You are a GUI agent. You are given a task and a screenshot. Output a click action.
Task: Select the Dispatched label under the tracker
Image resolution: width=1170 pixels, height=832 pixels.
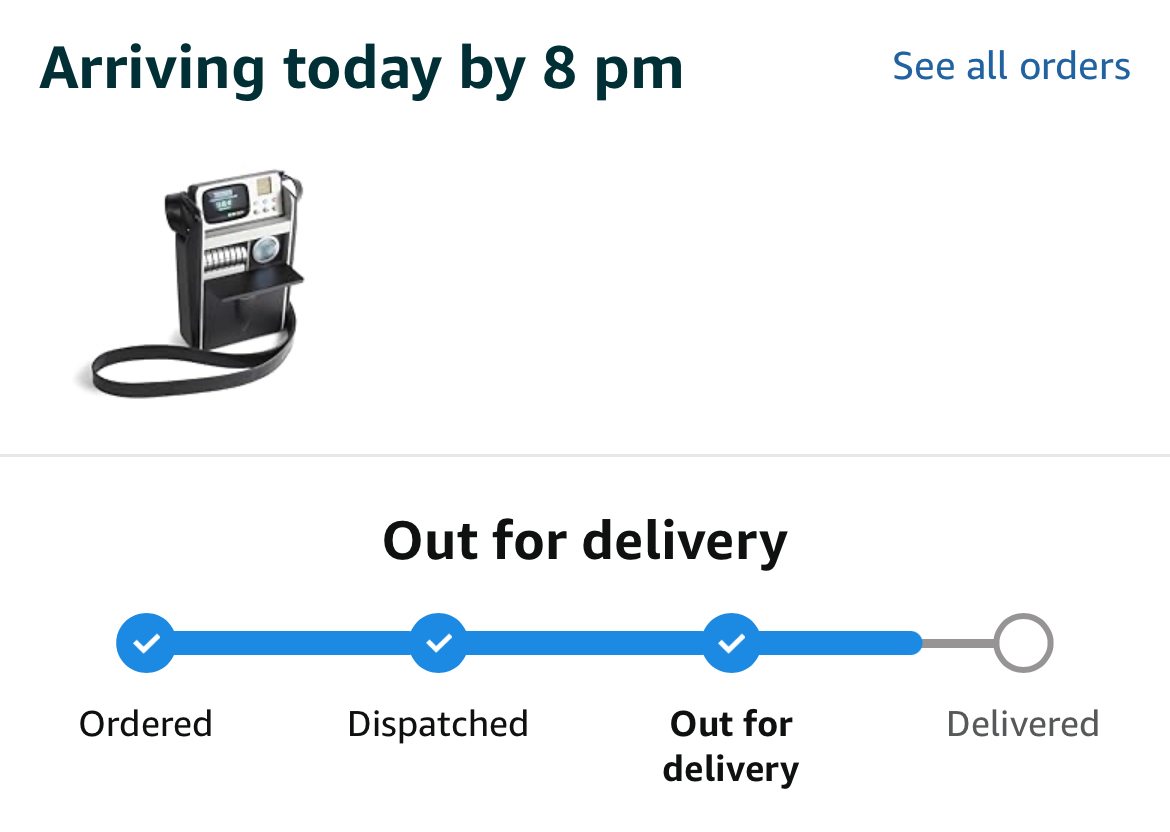[438, 724]
